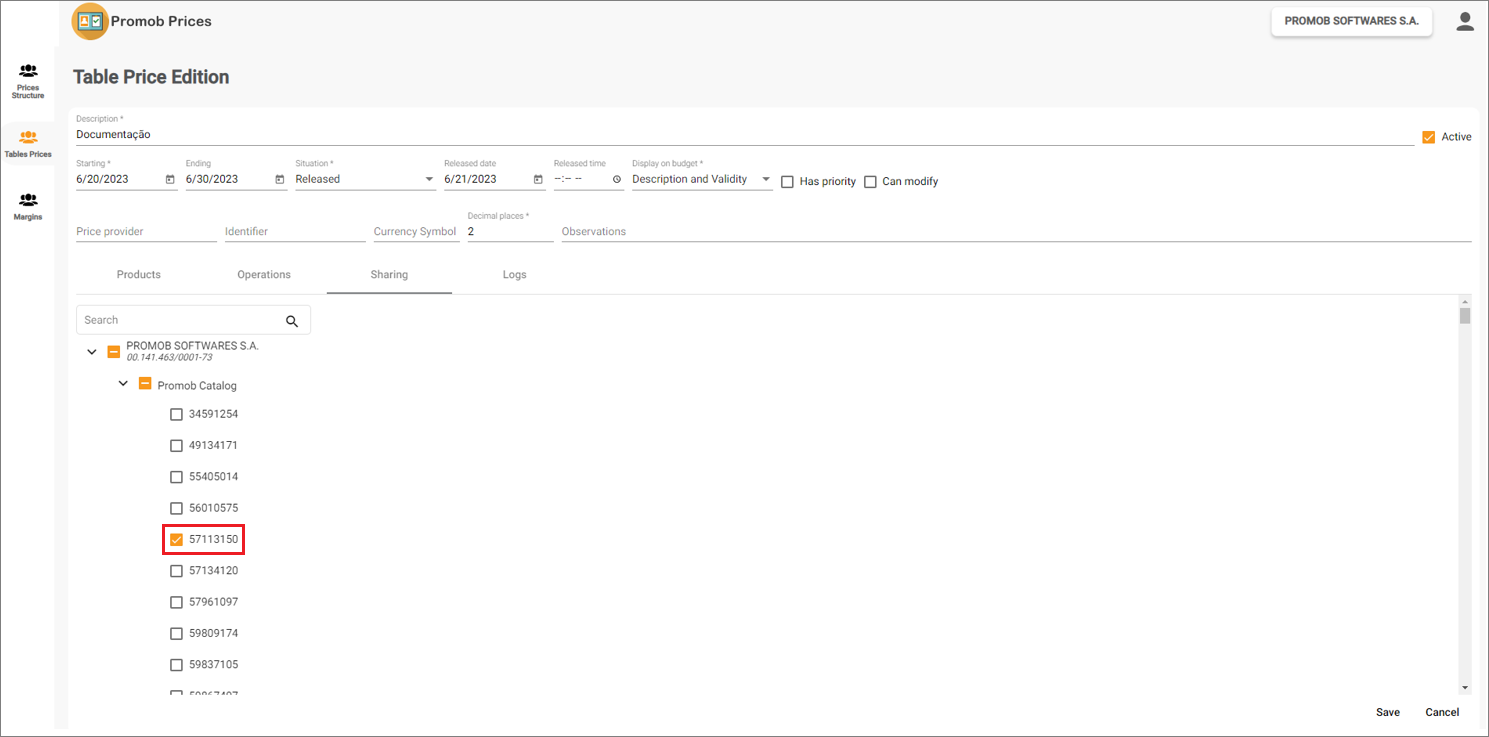Check the 59809174 checkbox

pos(176,634)
